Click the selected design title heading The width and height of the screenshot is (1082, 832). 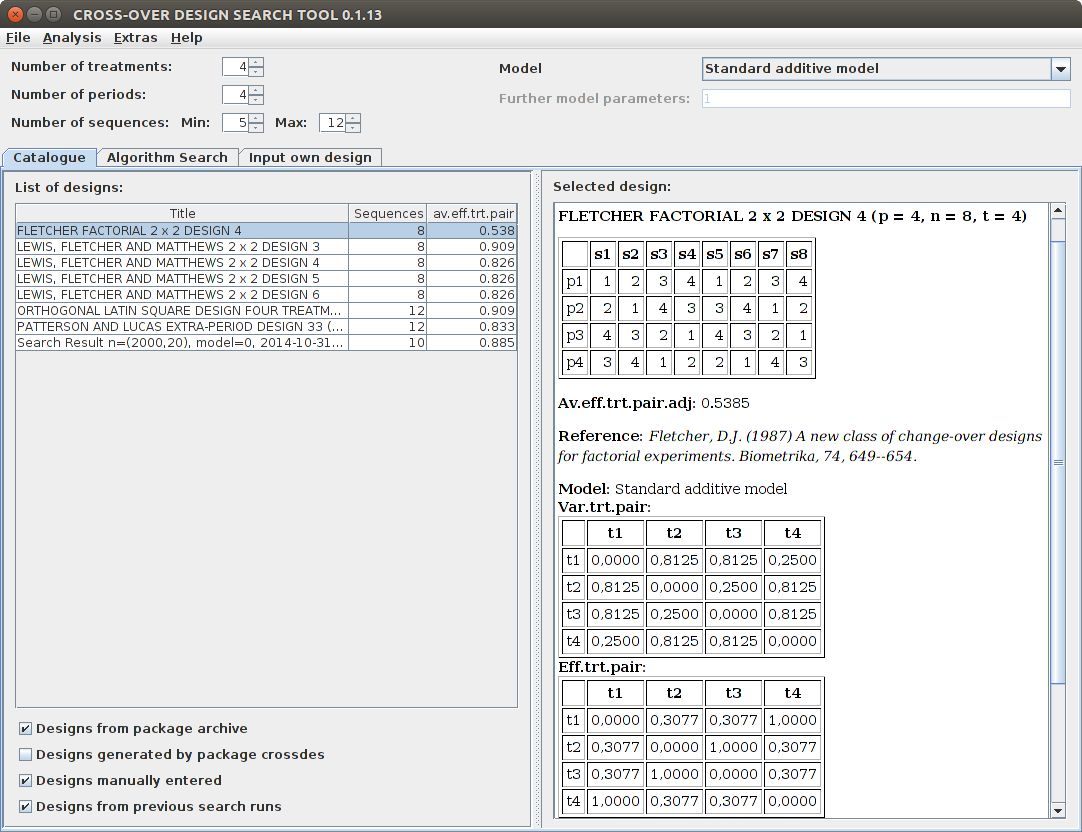click(x=792, y=216)
